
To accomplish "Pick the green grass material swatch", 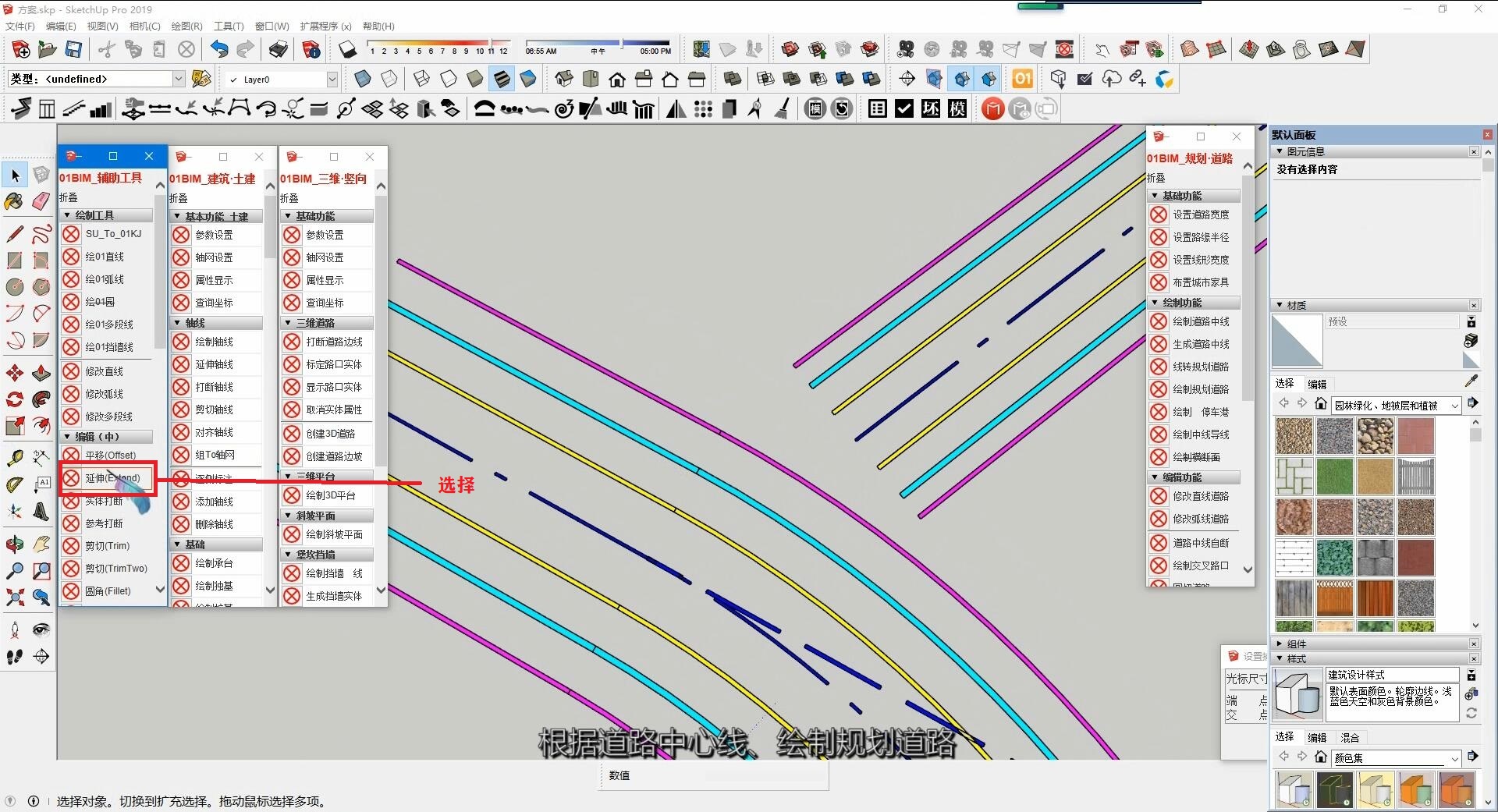I will tap(1334, 477).
